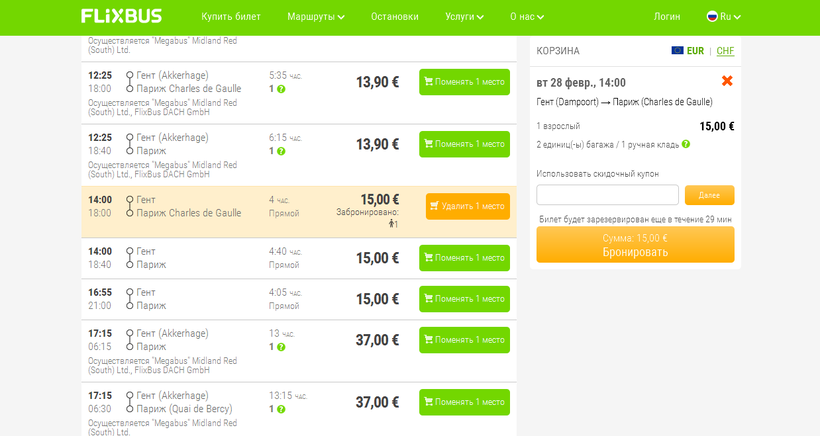Remove the trip from cart with orange X

[727, 81]
